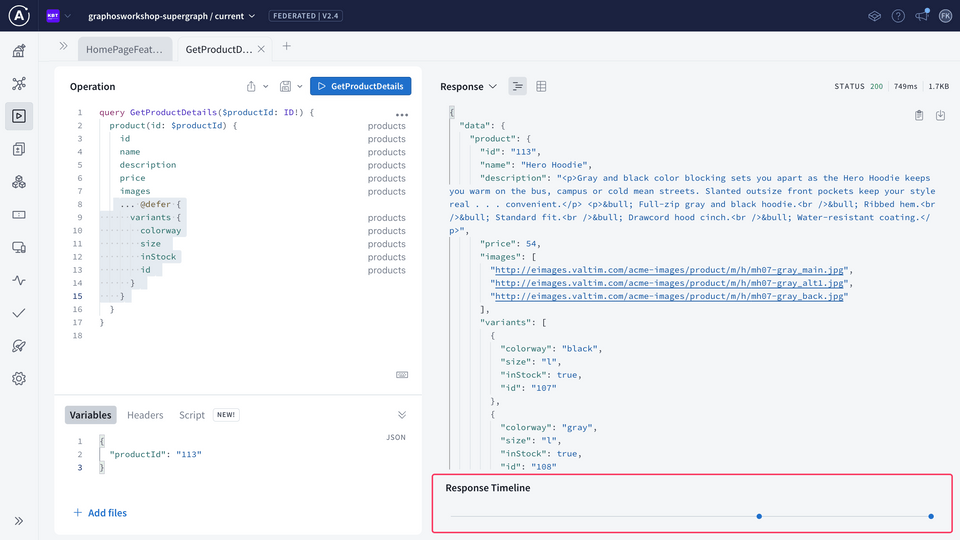Screen dimensions: 960x540
Task: Open the graph variant selector dropdown
Action: (171, 16)
